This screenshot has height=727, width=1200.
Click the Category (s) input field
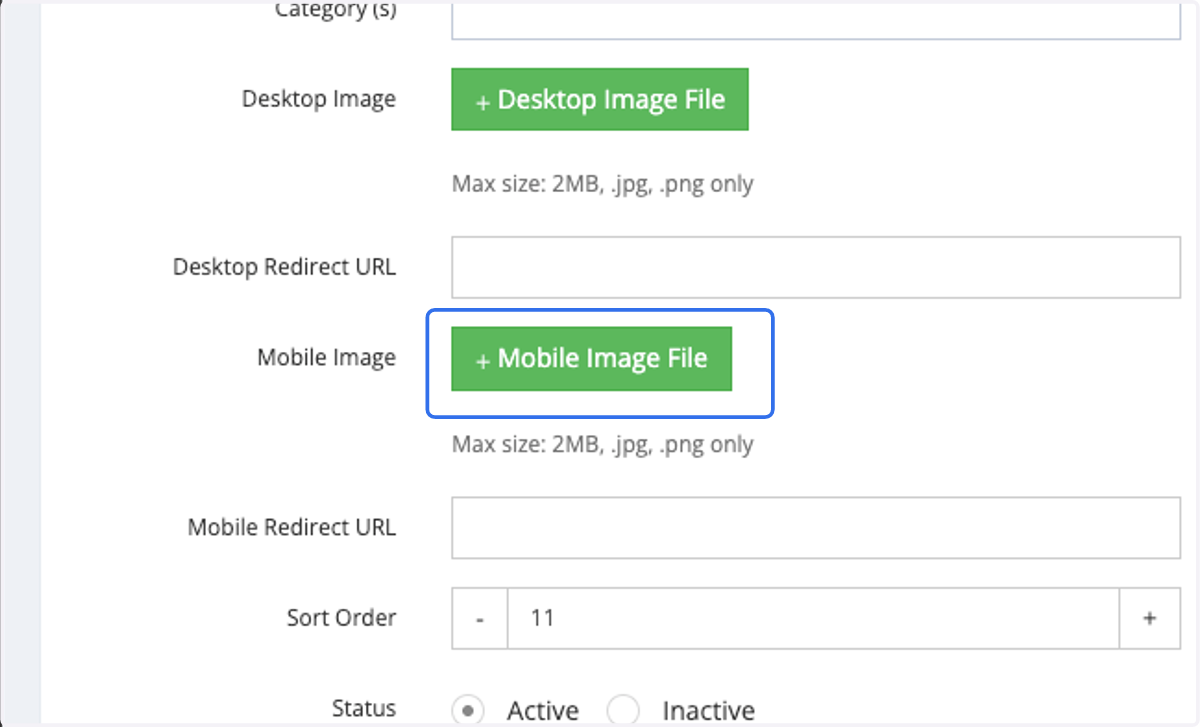[816, 19]
